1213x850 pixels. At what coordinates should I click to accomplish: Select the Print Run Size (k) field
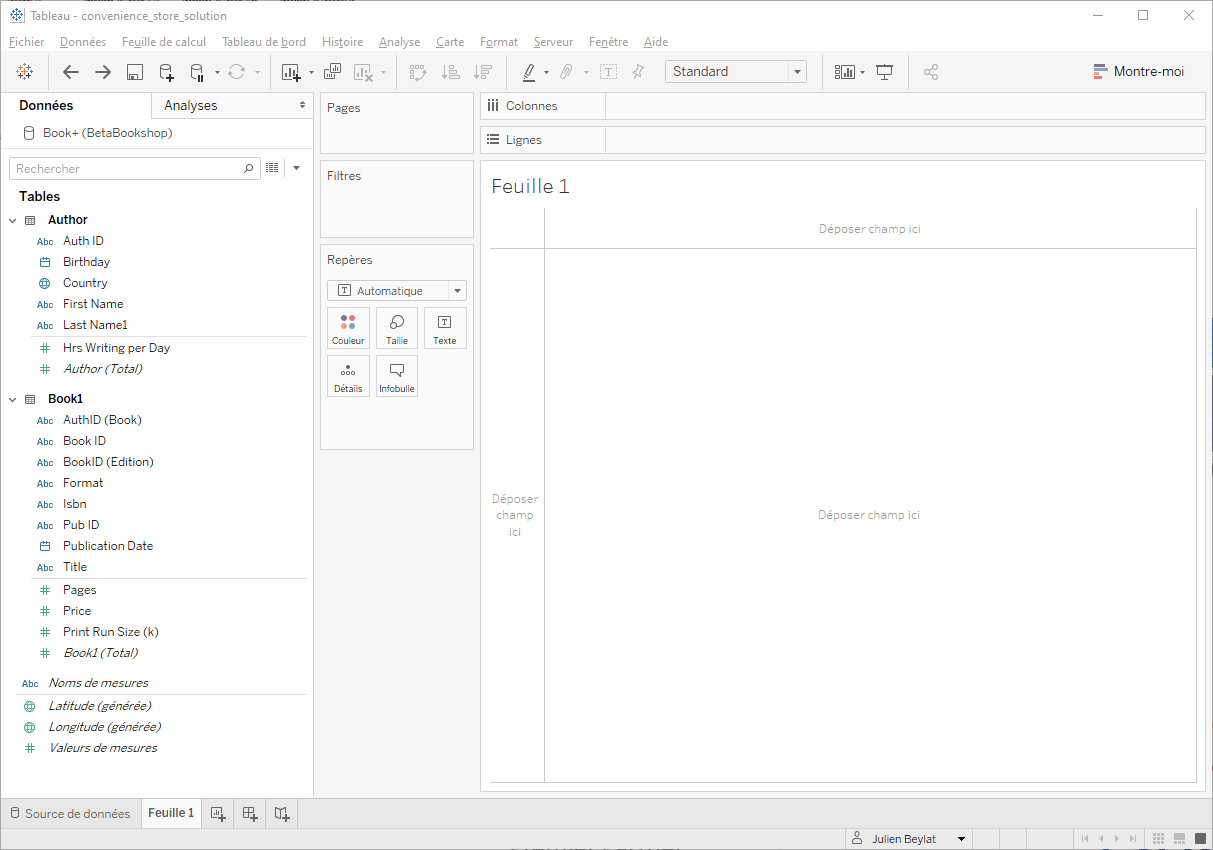click(110, 632)
